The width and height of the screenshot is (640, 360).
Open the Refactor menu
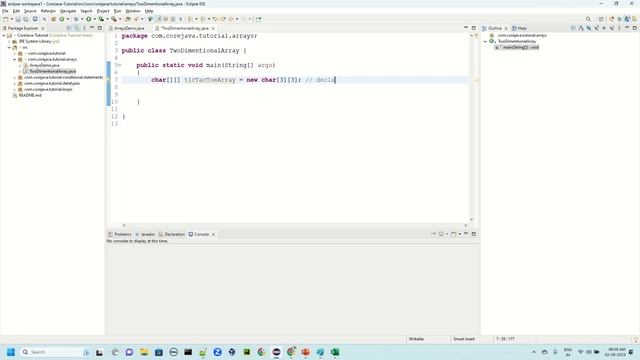48,11
